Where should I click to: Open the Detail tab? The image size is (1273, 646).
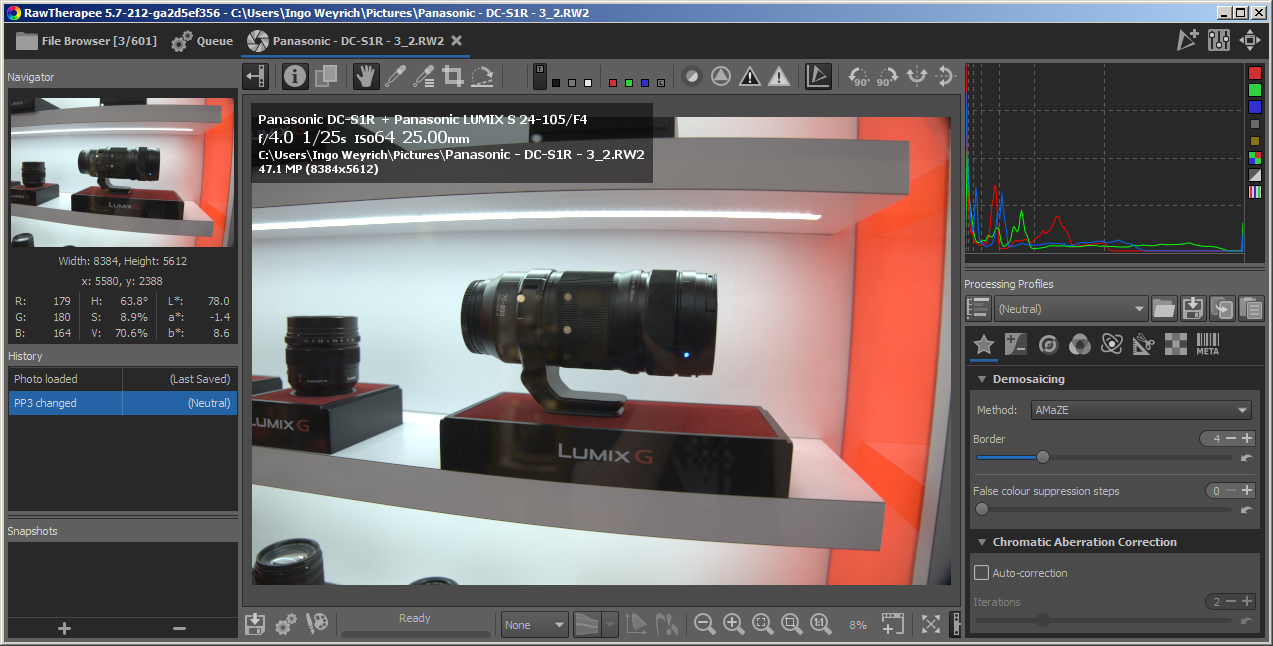point(1048,344)
